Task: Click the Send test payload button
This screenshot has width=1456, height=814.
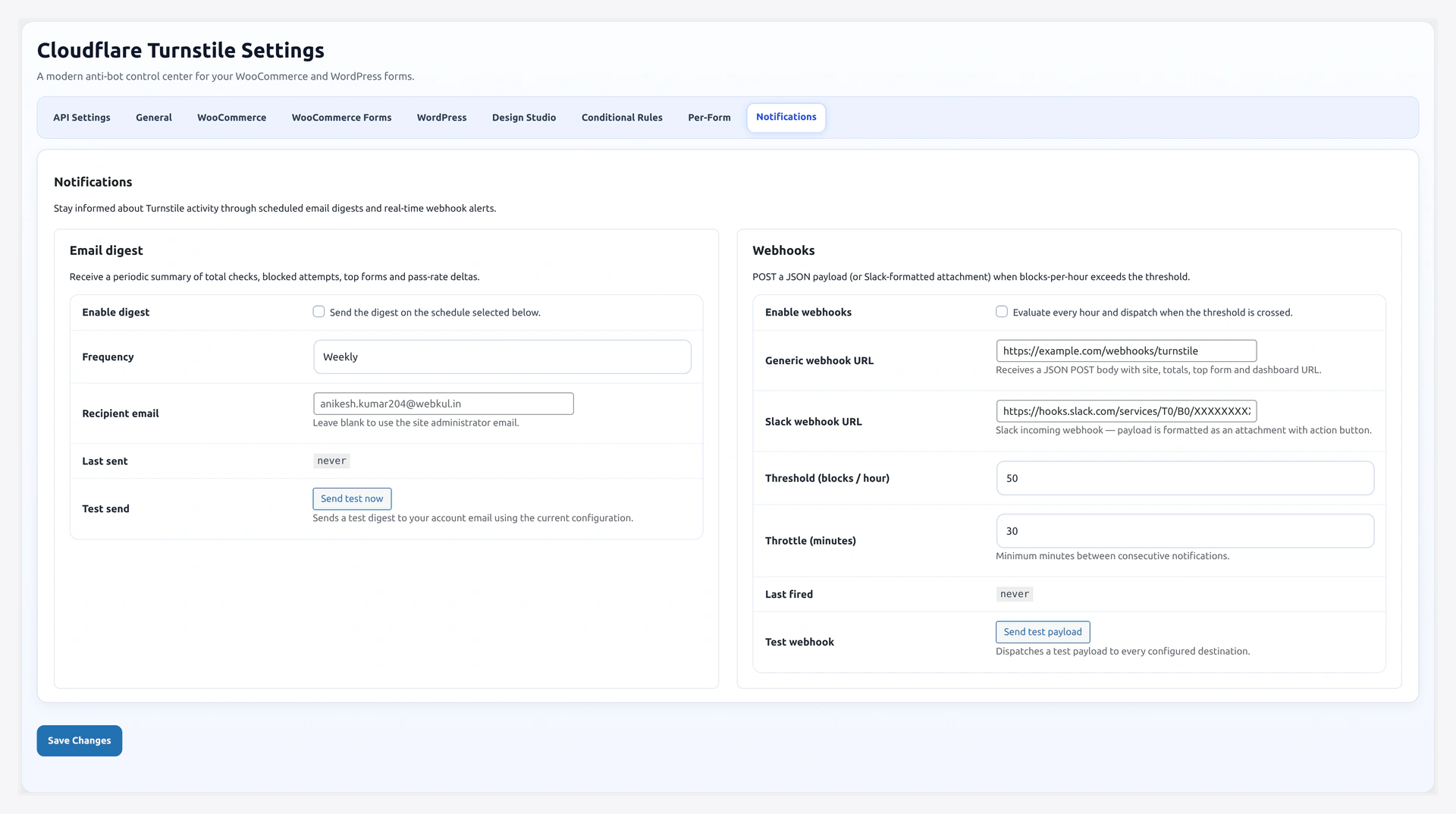Action: pyautogui.click(x=1043, y=632)
